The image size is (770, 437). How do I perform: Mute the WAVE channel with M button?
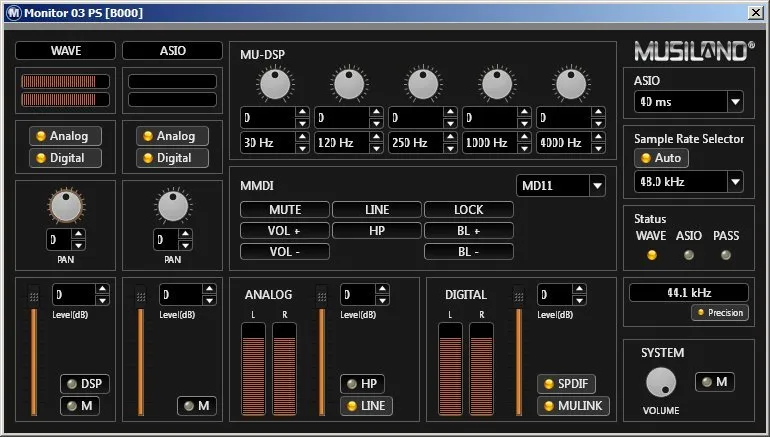pyautogui.click(x=80, y=406)
